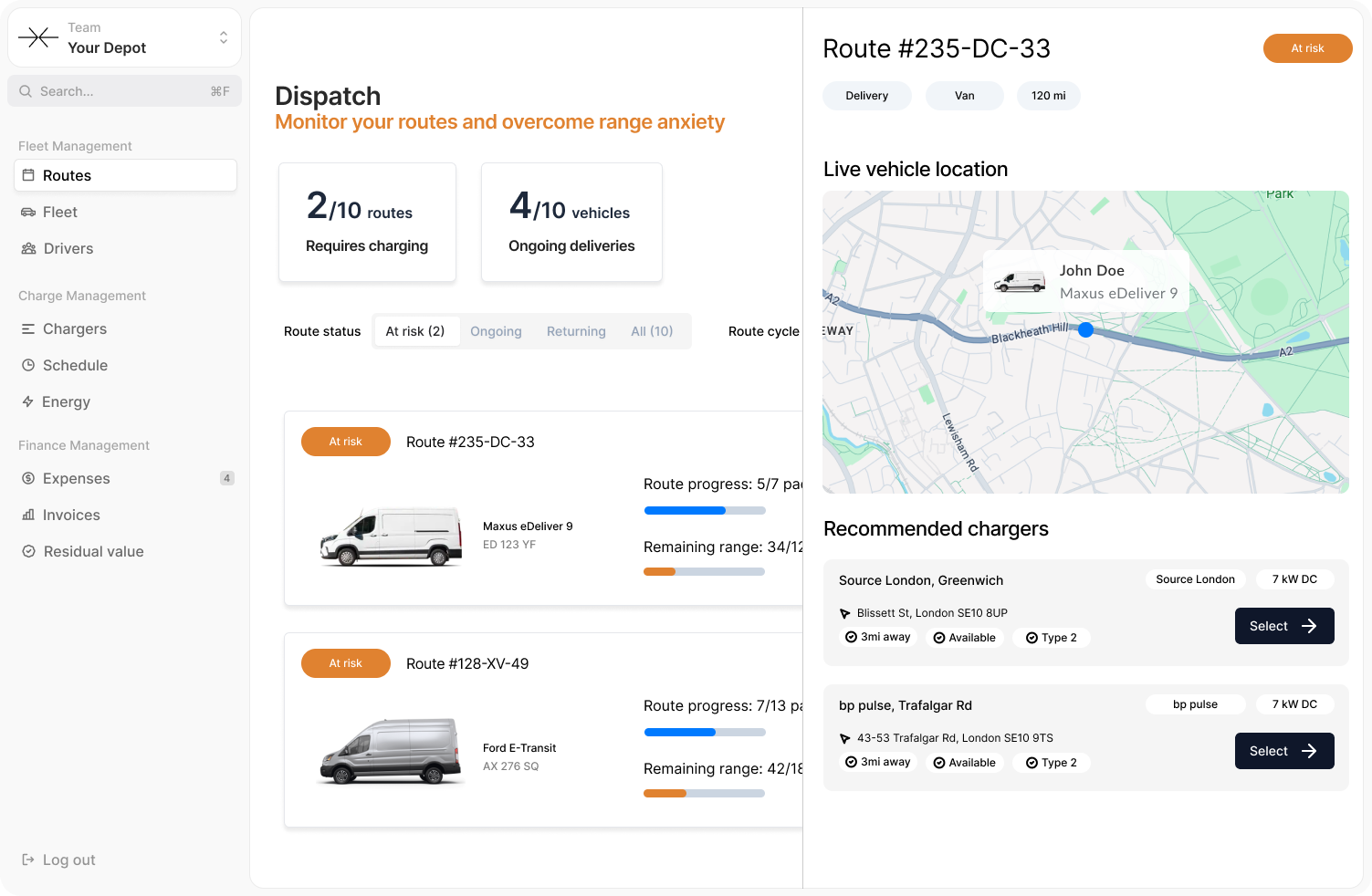Viewport: 1372px width, 896px height.
Task: Open the Ford E-Transit van thumbnail
Action: pos(391,751)
